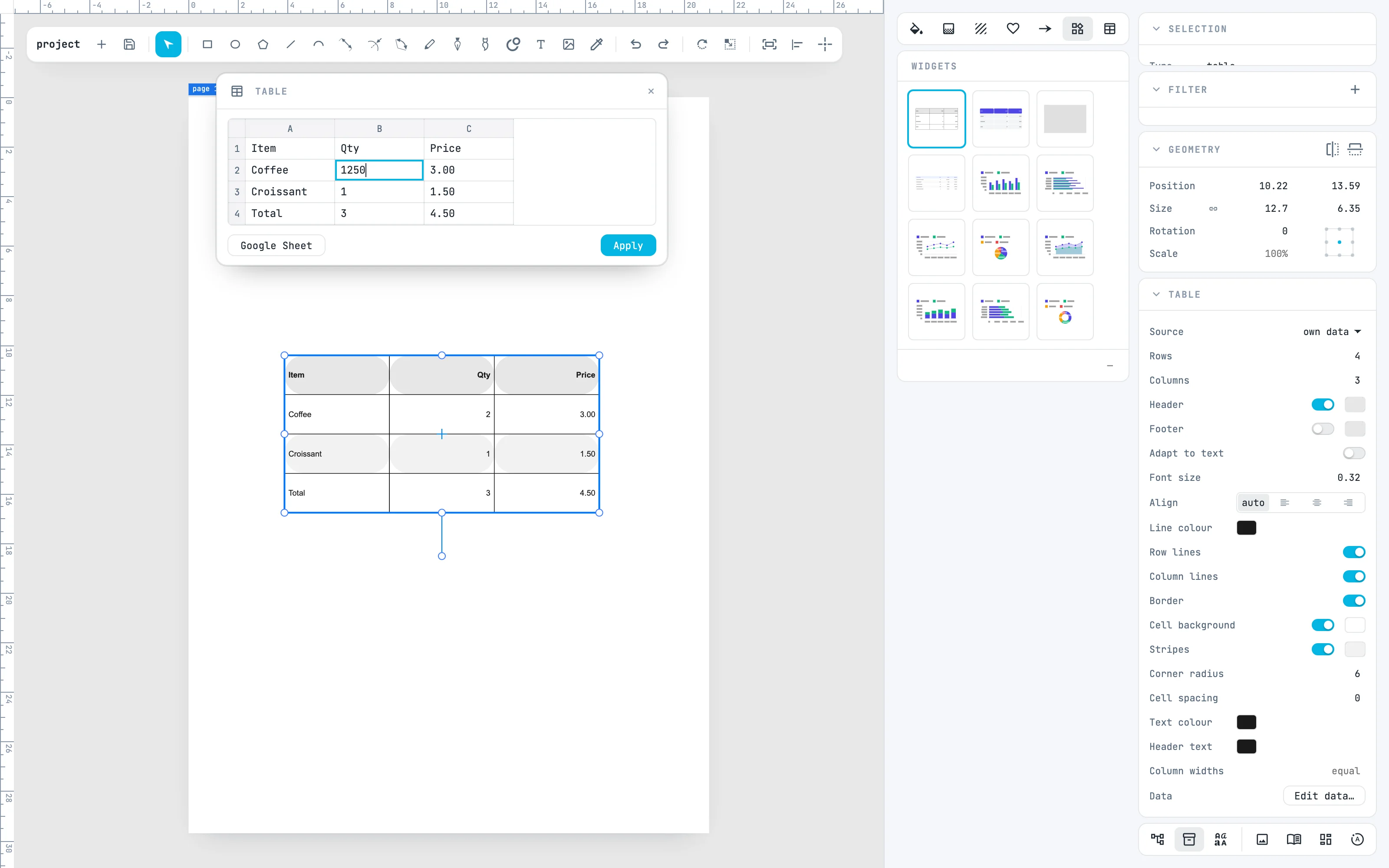Collapse the widgets panel with minus

(1109, 366)
